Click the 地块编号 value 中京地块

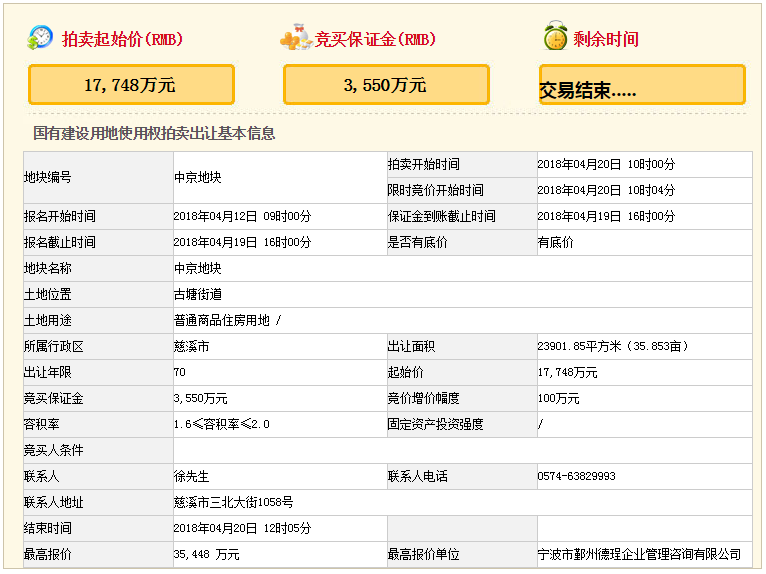(x=197, y=177)
